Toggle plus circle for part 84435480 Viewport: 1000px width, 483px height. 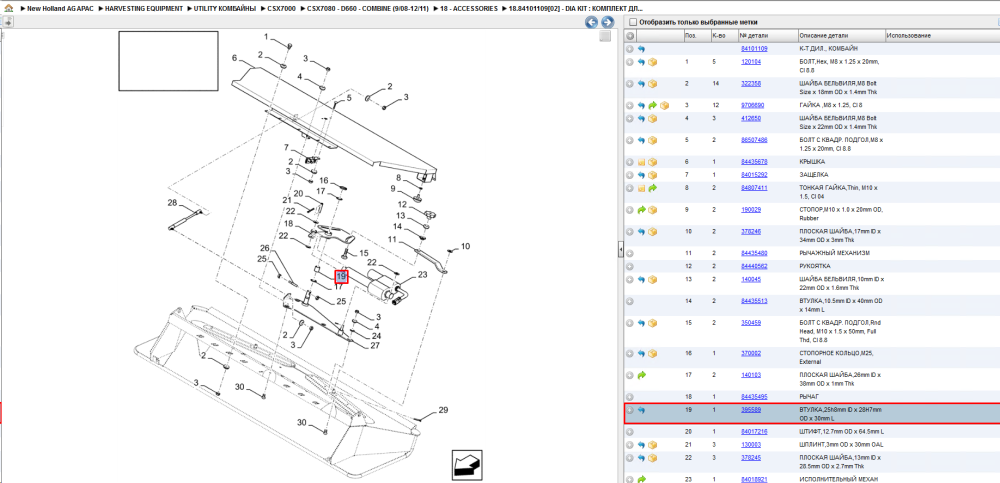pos(630,253)
